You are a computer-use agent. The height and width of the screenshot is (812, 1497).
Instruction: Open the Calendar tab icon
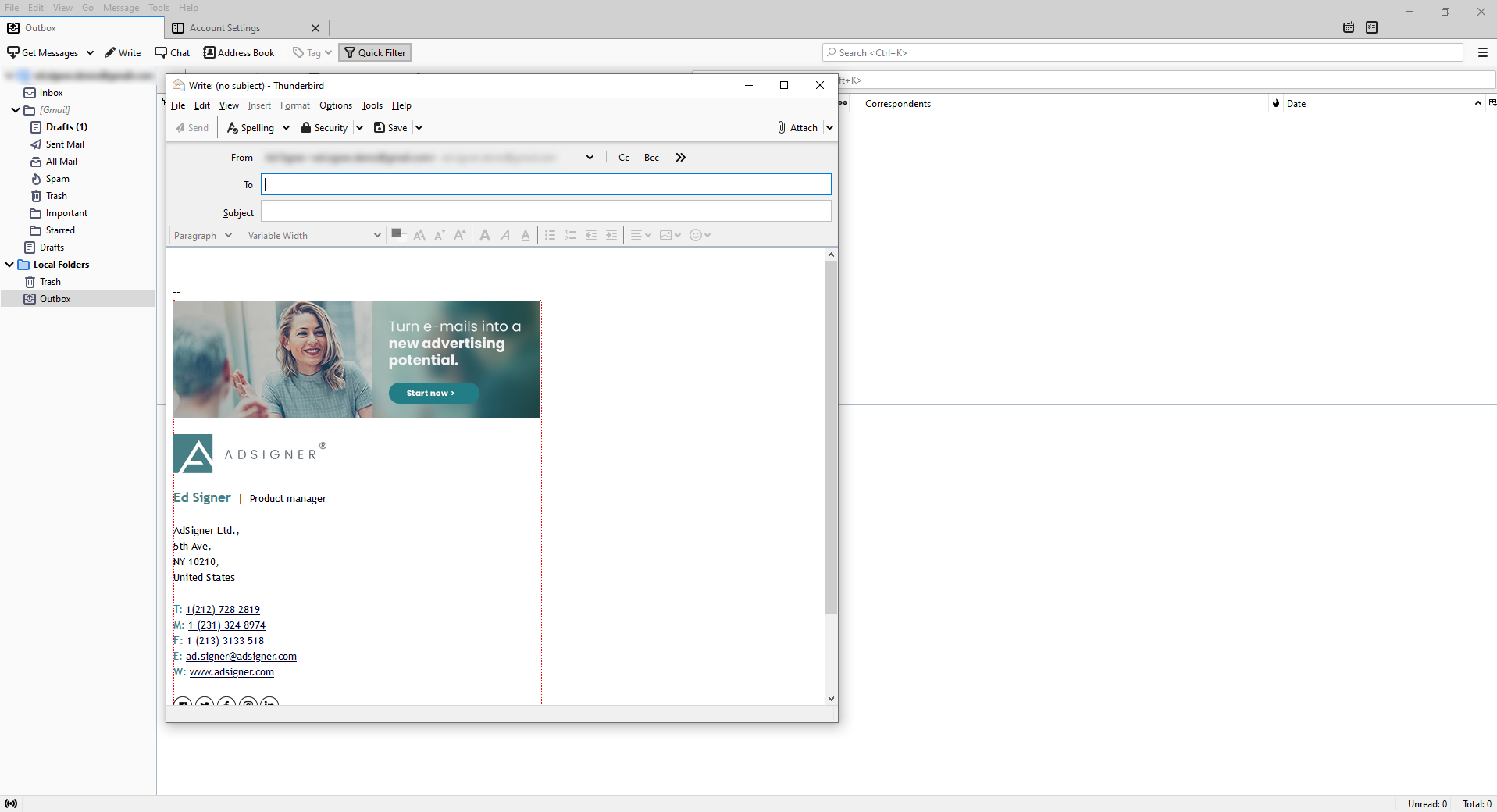click(x=1349, y=27)
